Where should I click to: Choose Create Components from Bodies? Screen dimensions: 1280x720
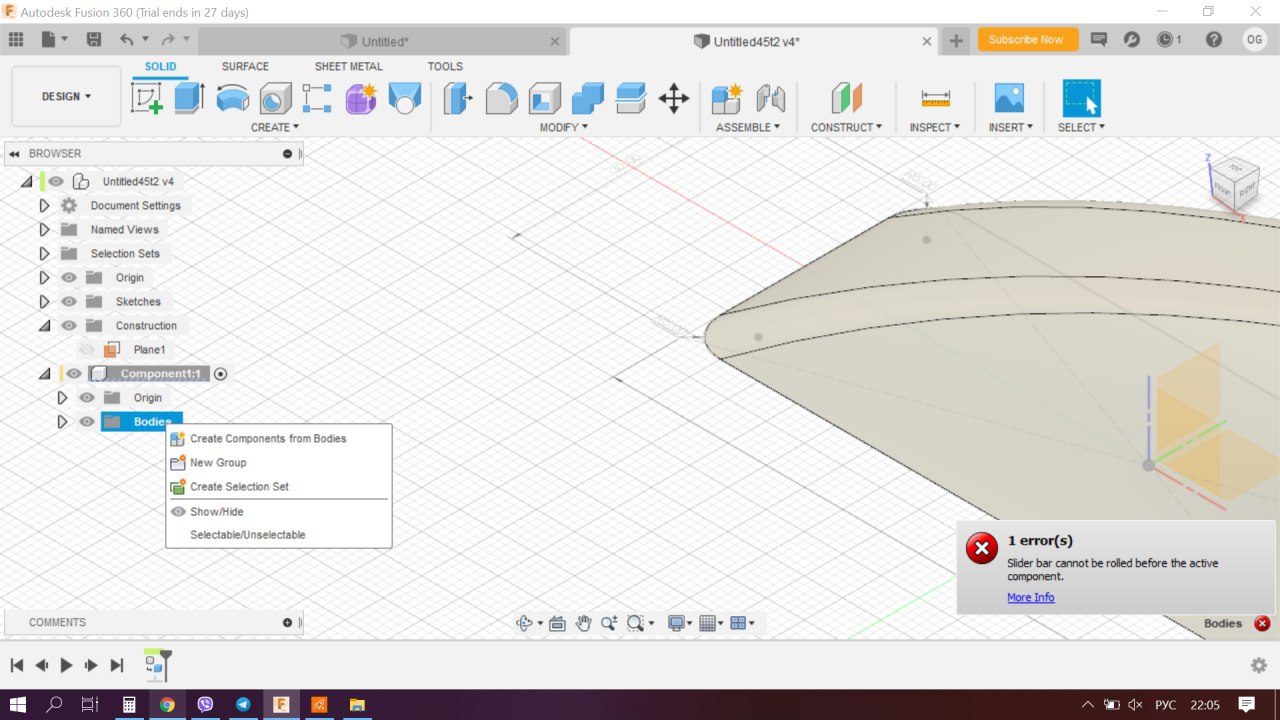268,439
